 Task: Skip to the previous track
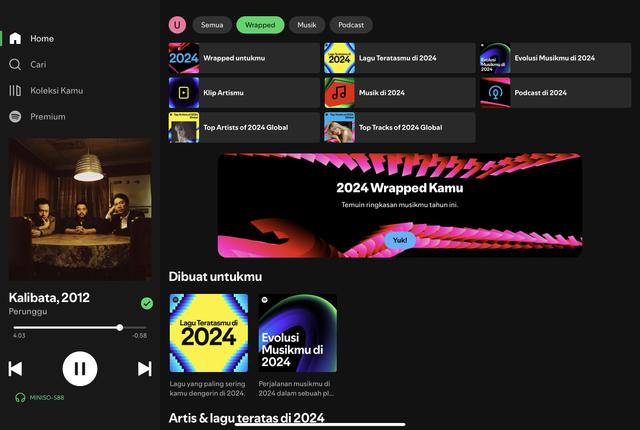(x=16, y=369)
